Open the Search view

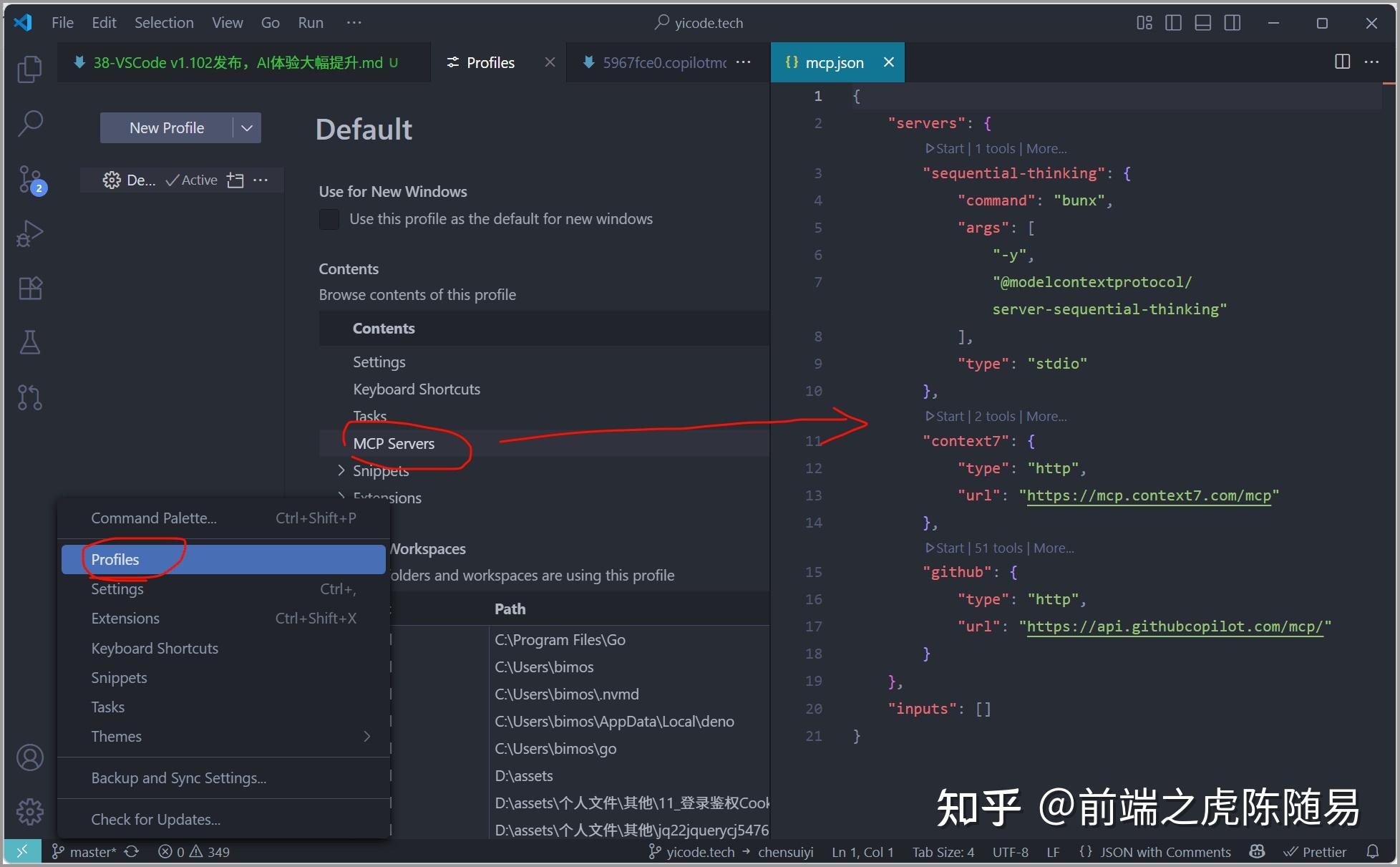click(x=29, y=123)
